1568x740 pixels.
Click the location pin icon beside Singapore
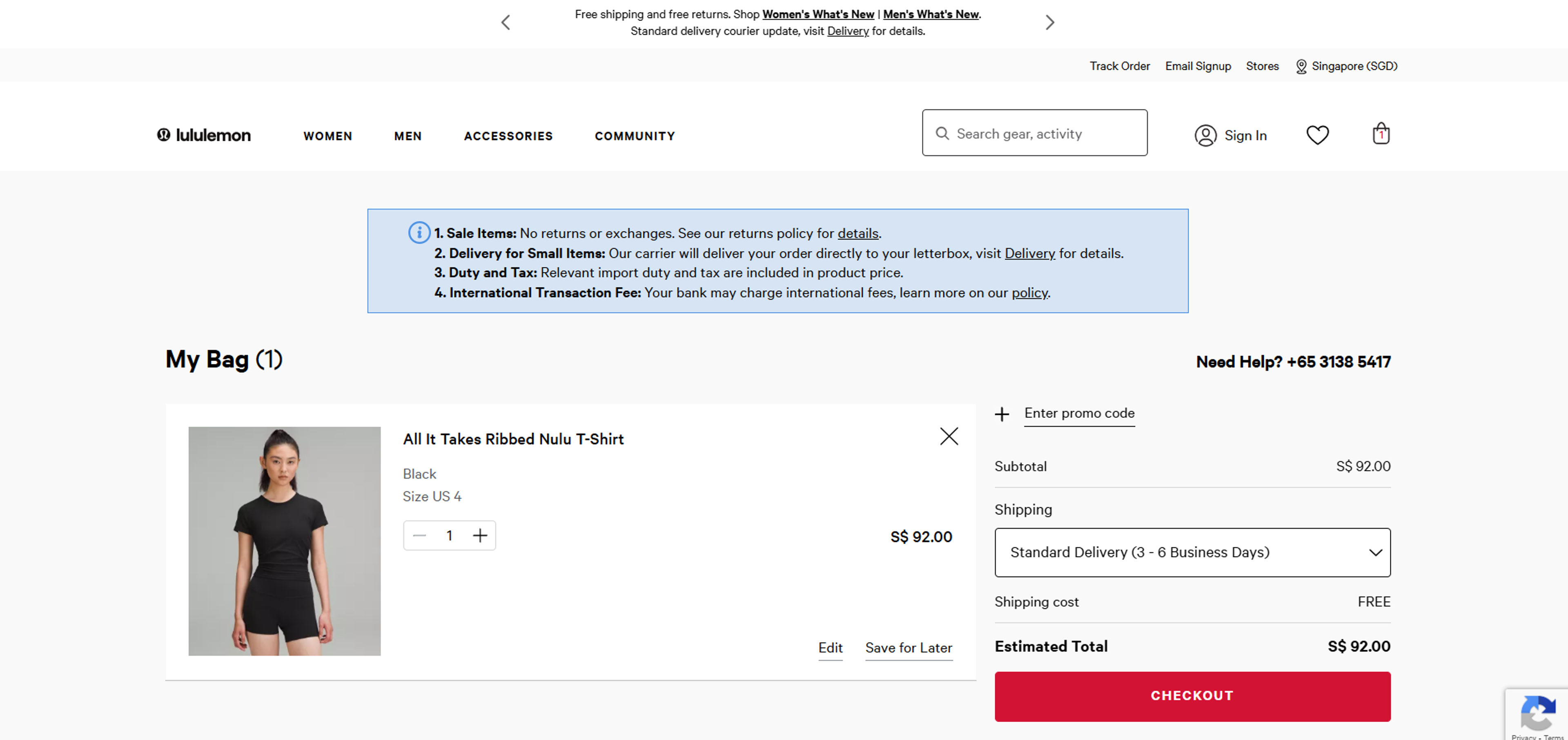pyautogui.click(x=1301, y=66)
